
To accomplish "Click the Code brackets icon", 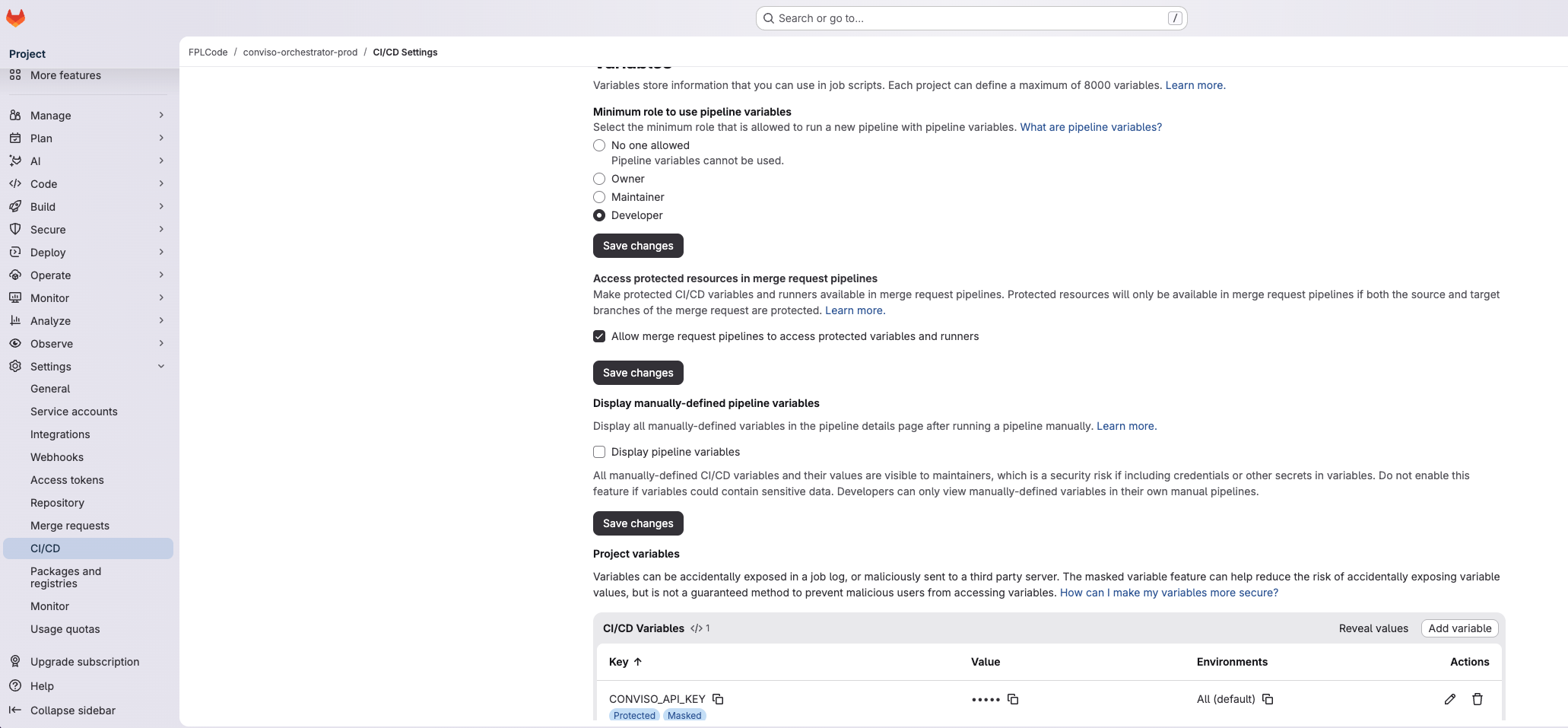I will (15, 184).
